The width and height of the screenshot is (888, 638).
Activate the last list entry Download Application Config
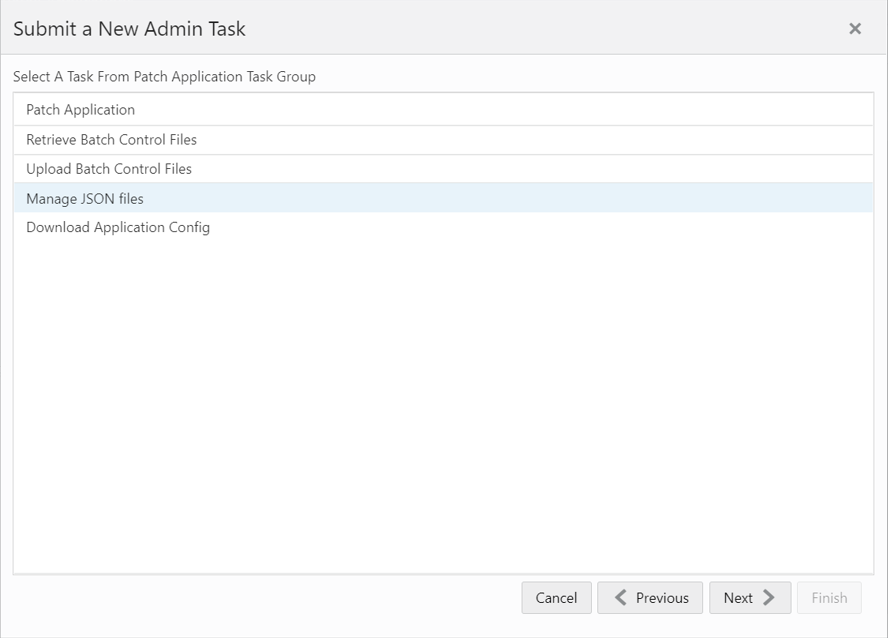(443, 227)
